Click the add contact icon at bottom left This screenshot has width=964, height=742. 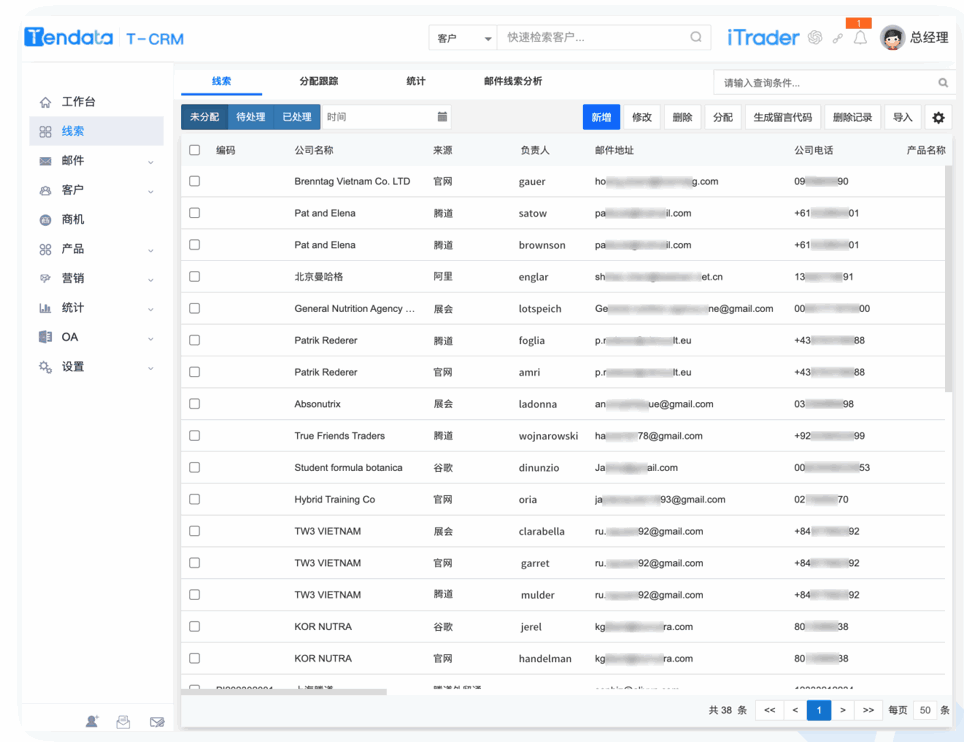pyautogui.click(x=91, y=721)
